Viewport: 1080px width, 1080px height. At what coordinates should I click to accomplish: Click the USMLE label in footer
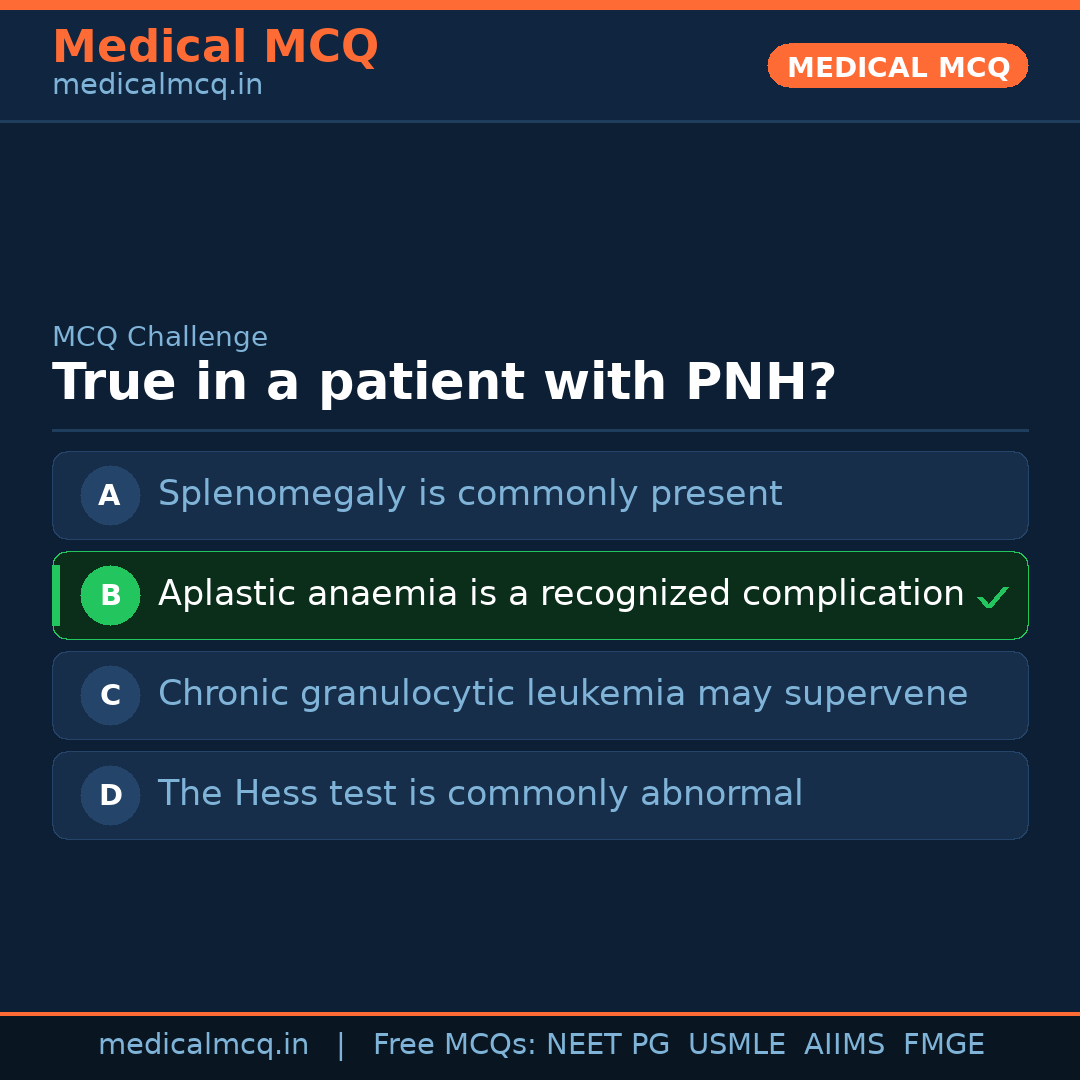(736, 1045)
